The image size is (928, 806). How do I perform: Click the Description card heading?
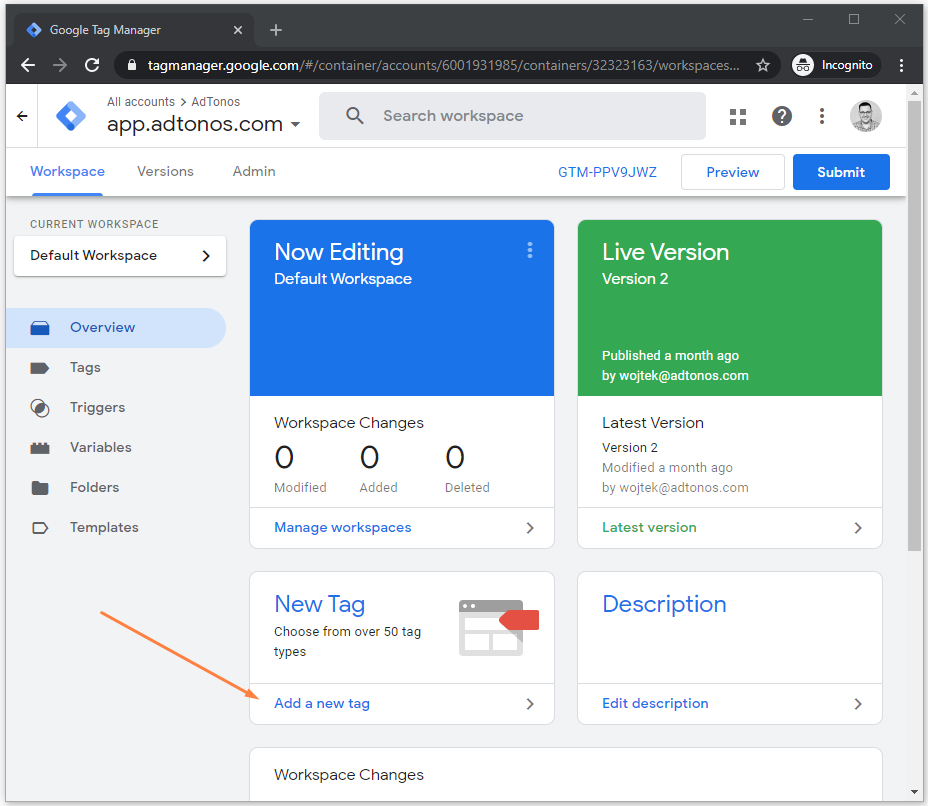[x=664, y=604]
